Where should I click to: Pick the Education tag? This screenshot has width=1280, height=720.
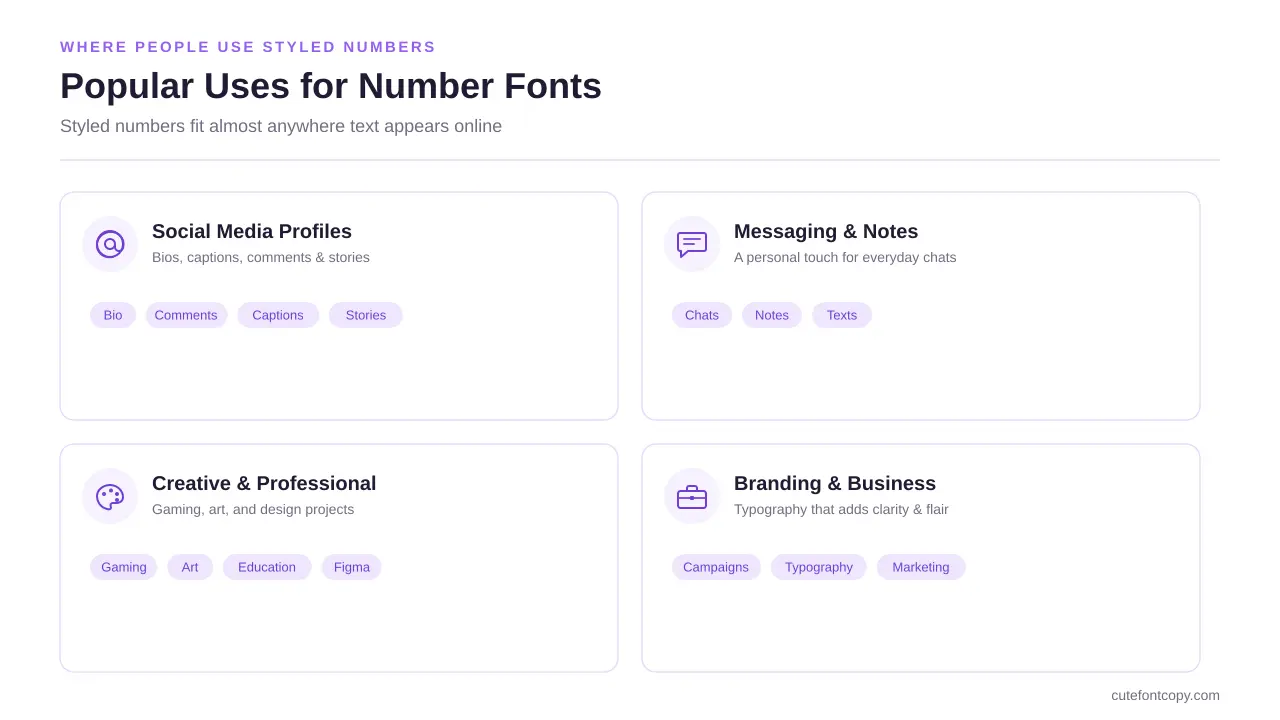pyautogui.click(x=267, y=567)
